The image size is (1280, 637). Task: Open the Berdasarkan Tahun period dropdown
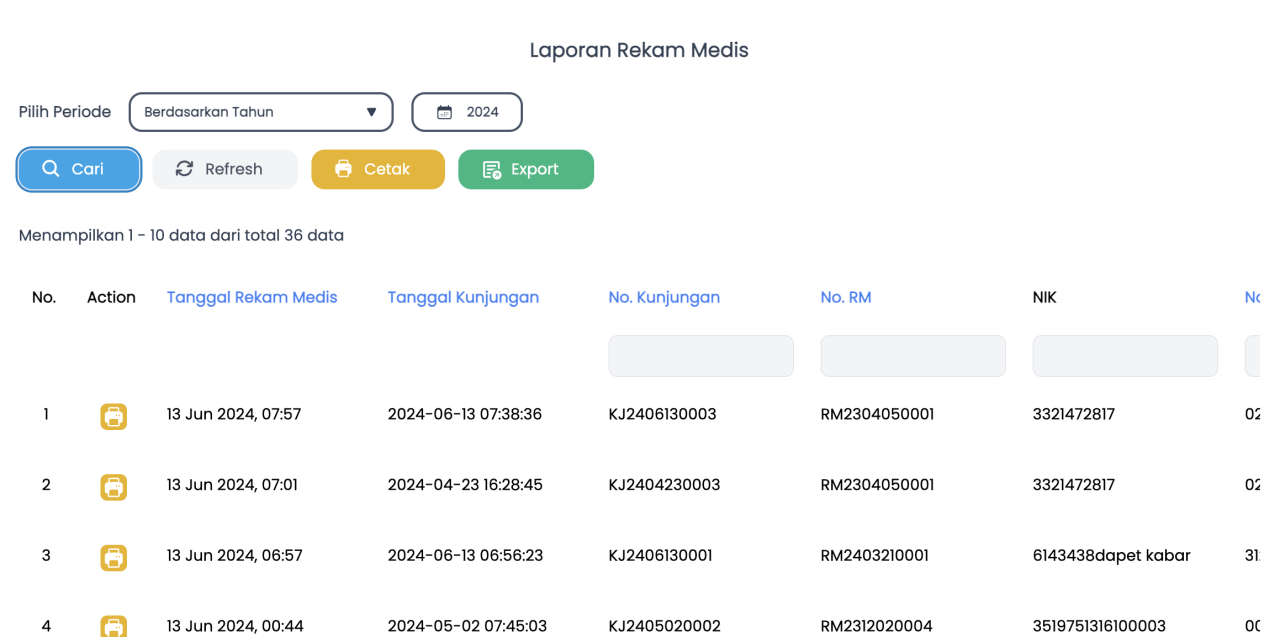(261, 112)
